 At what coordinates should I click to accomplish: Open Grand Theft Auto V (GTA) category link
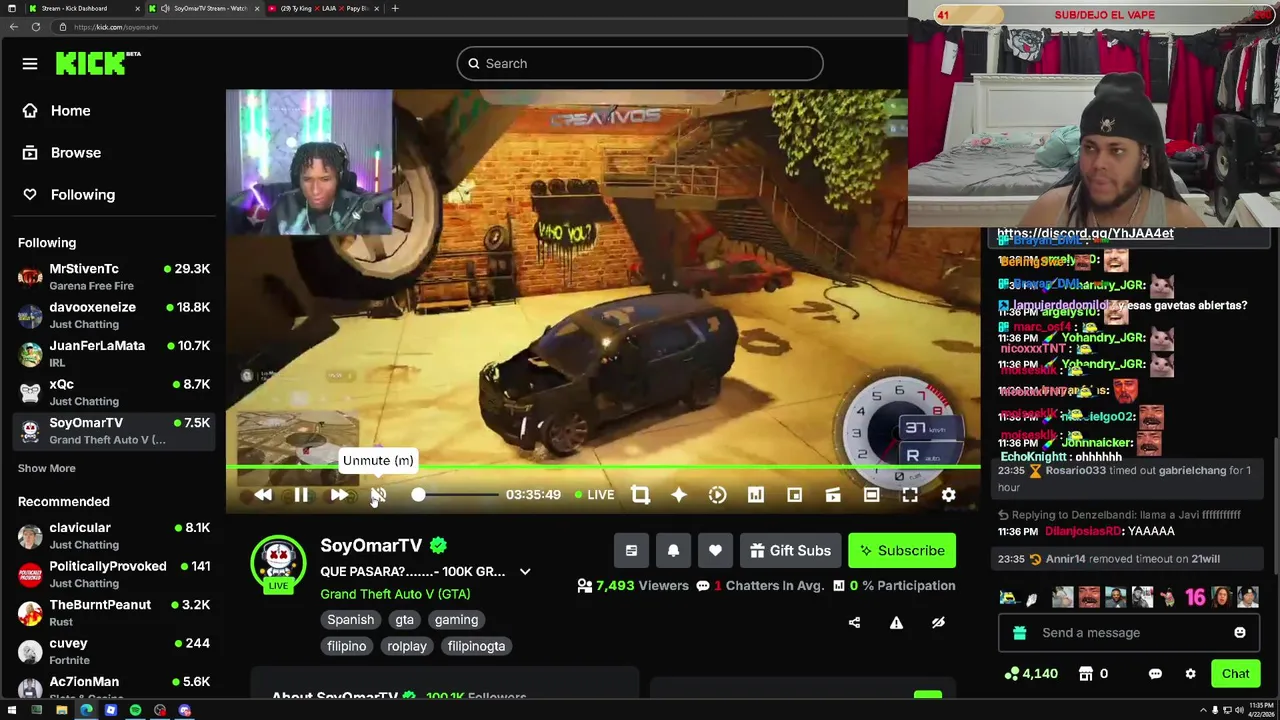395,594
